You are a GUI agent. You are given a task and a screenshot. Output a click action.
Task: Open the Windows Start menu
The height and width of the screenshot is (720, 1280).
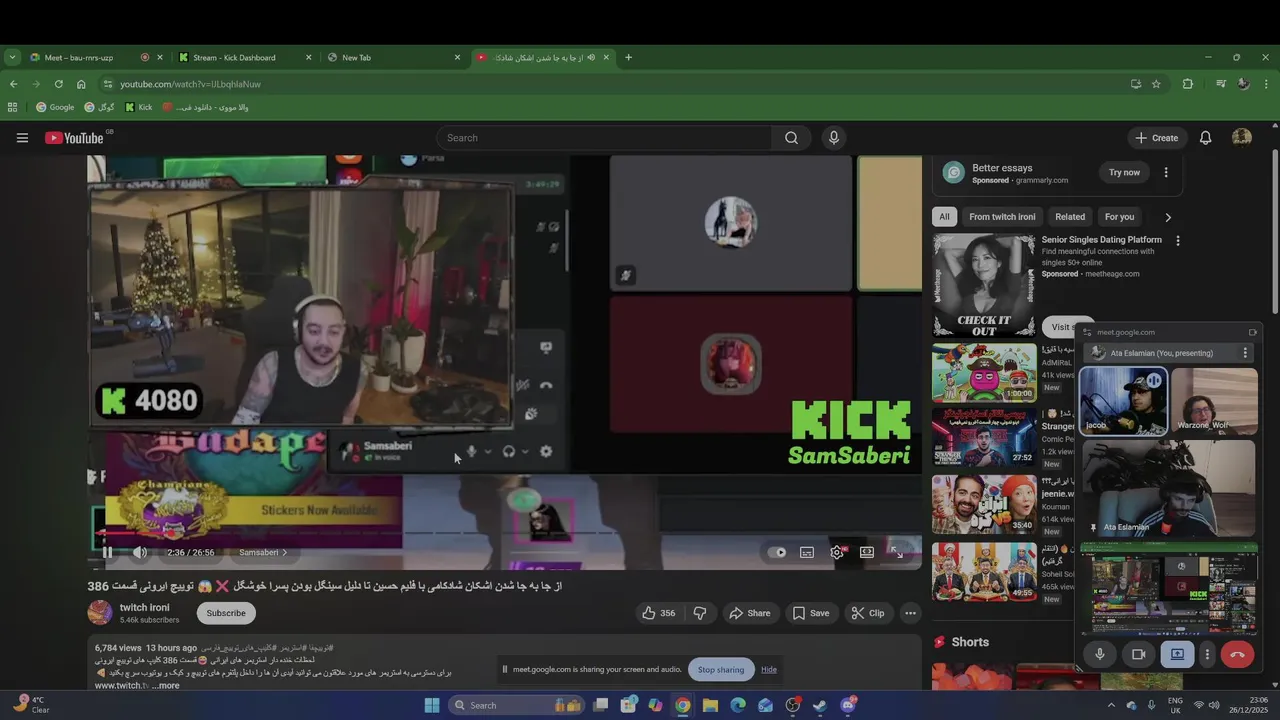pos(432,705)
